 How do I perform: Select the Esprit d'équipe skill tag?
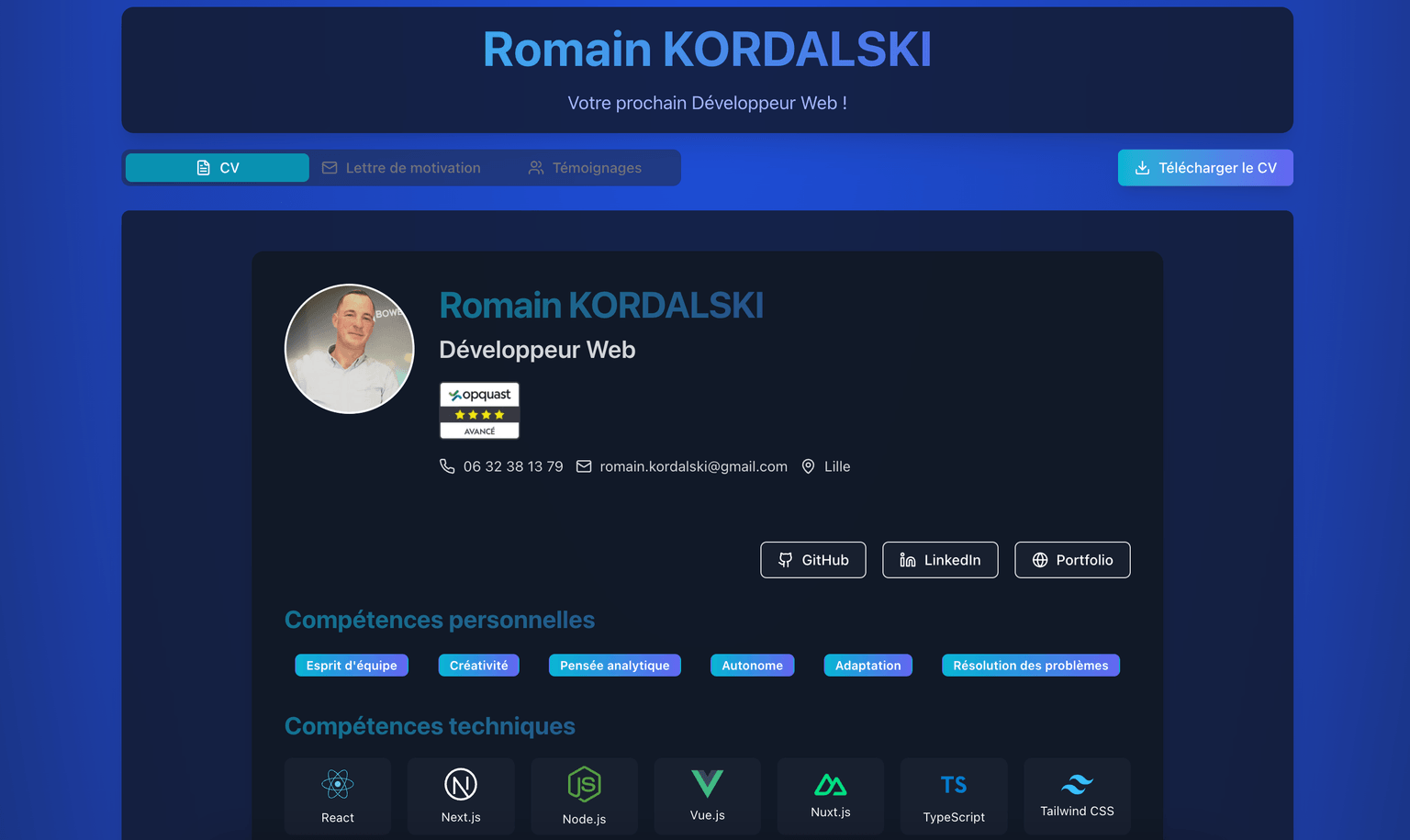[352, 666]
